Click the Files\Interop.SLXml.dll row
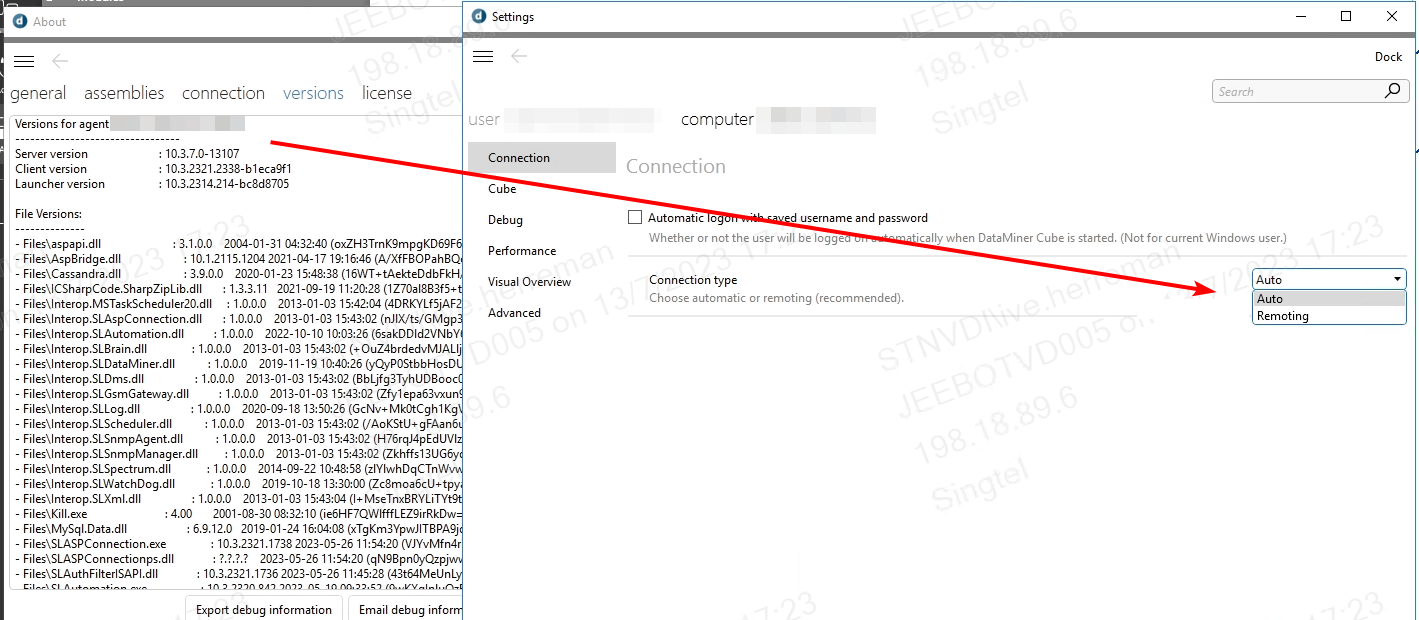 coord(238,499)
